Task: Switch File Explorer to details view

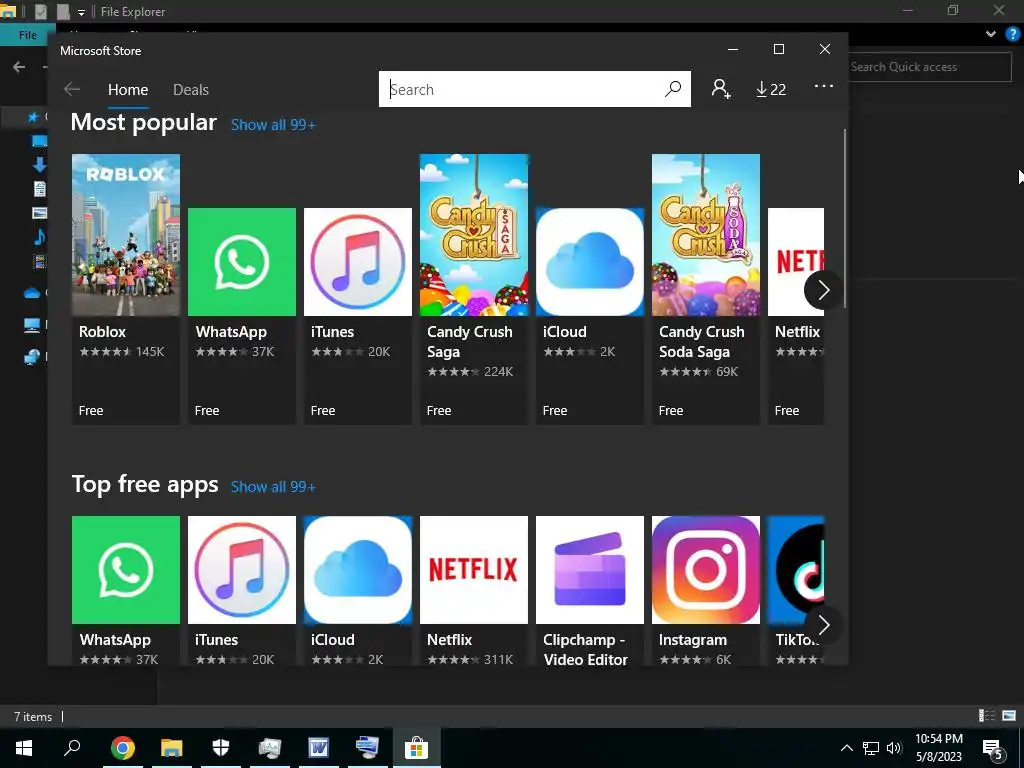Action: [987, 716]
